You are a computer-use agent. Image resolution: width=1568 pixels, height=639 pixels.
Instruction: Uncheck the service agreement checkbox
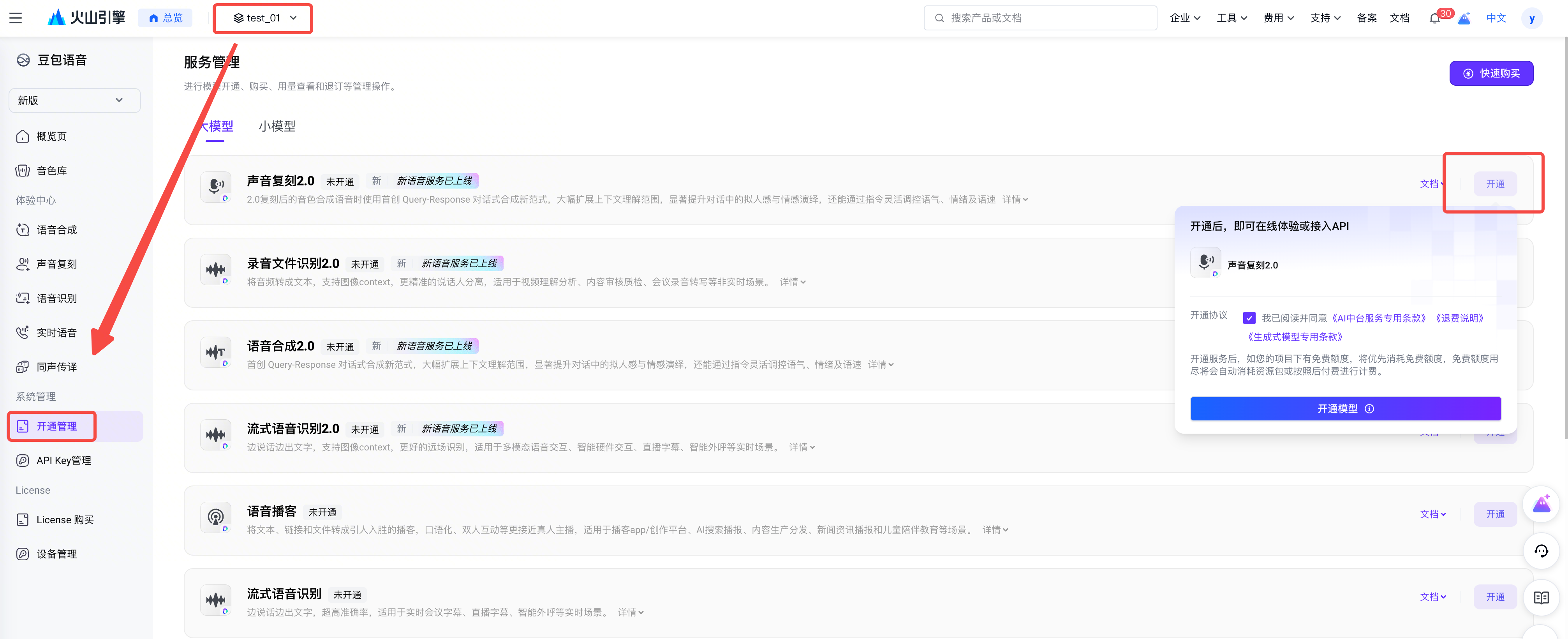click(x=1249, y=318)
